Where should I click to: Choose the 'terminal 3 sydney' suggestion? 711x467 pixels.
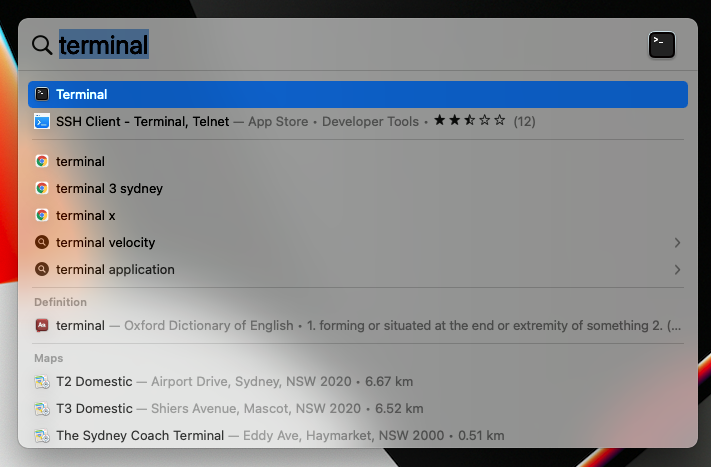click(x=358, y=188)
